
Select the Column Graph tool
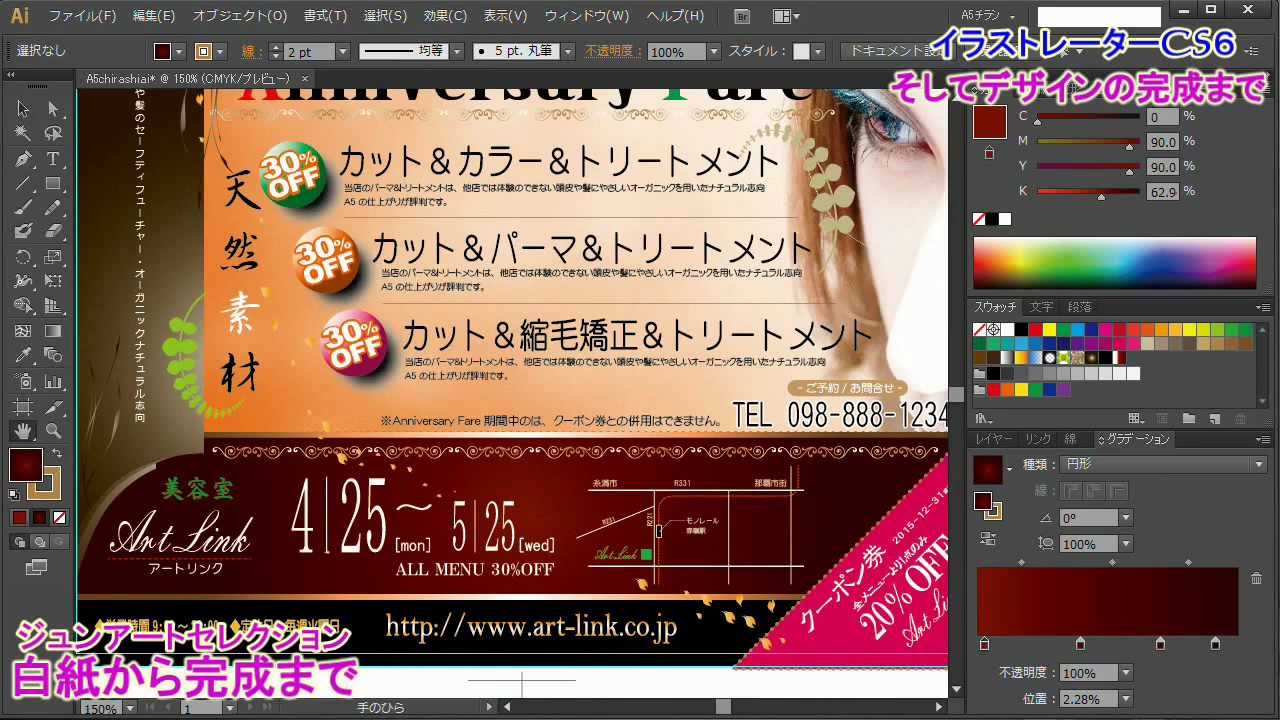click(x=53, y=381)
